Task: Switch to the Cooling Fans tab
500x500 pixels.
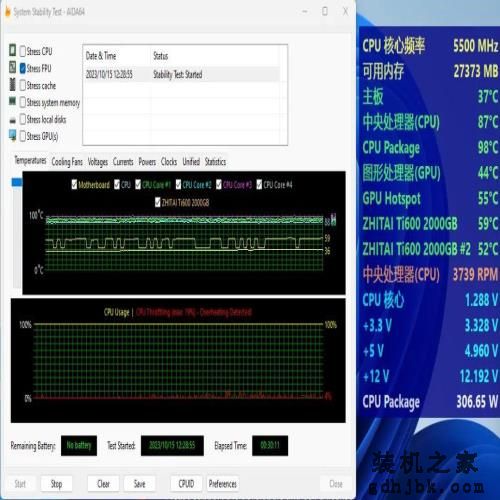Action: coord(67,162)
